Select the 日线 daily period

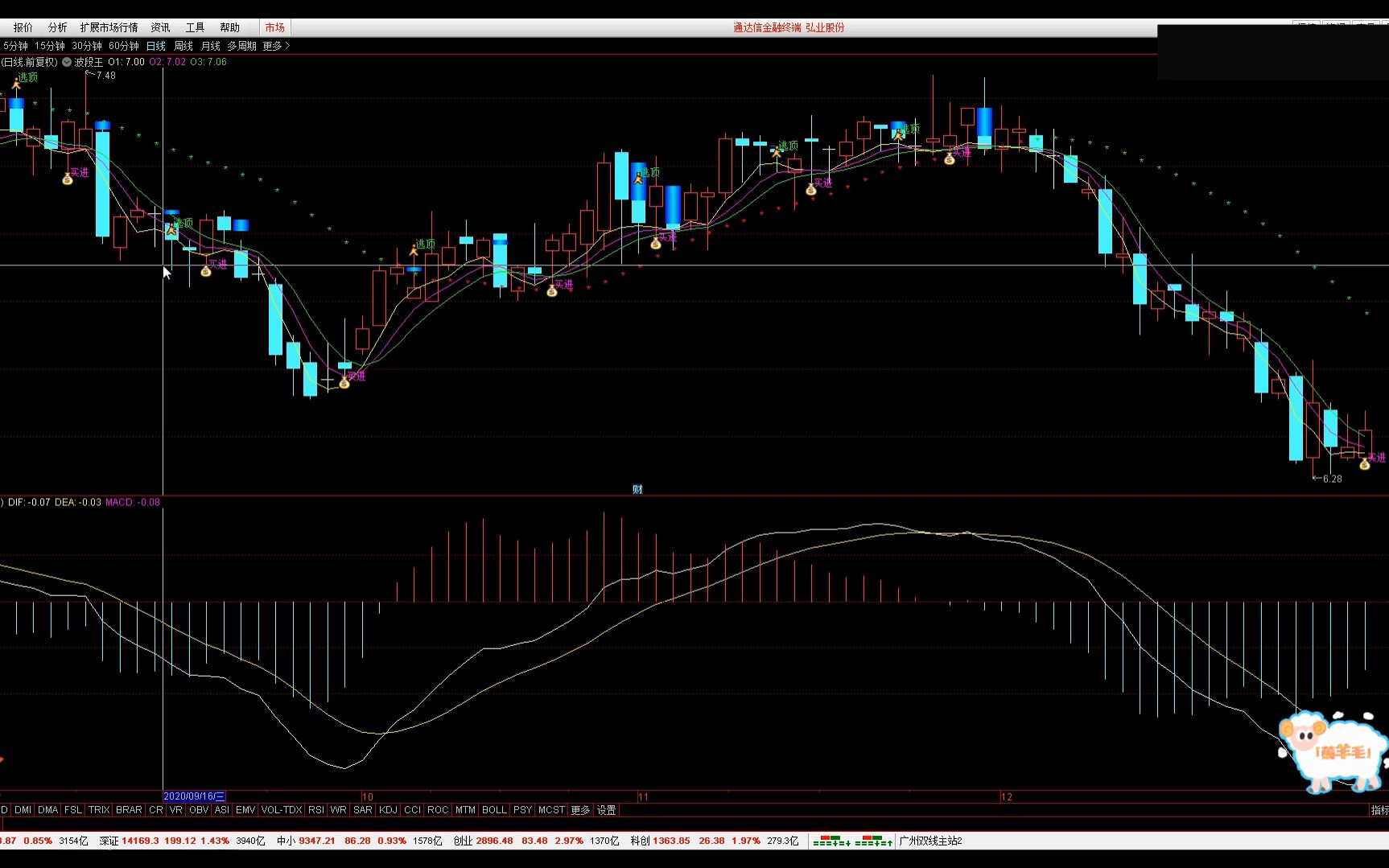click(156, 47)
